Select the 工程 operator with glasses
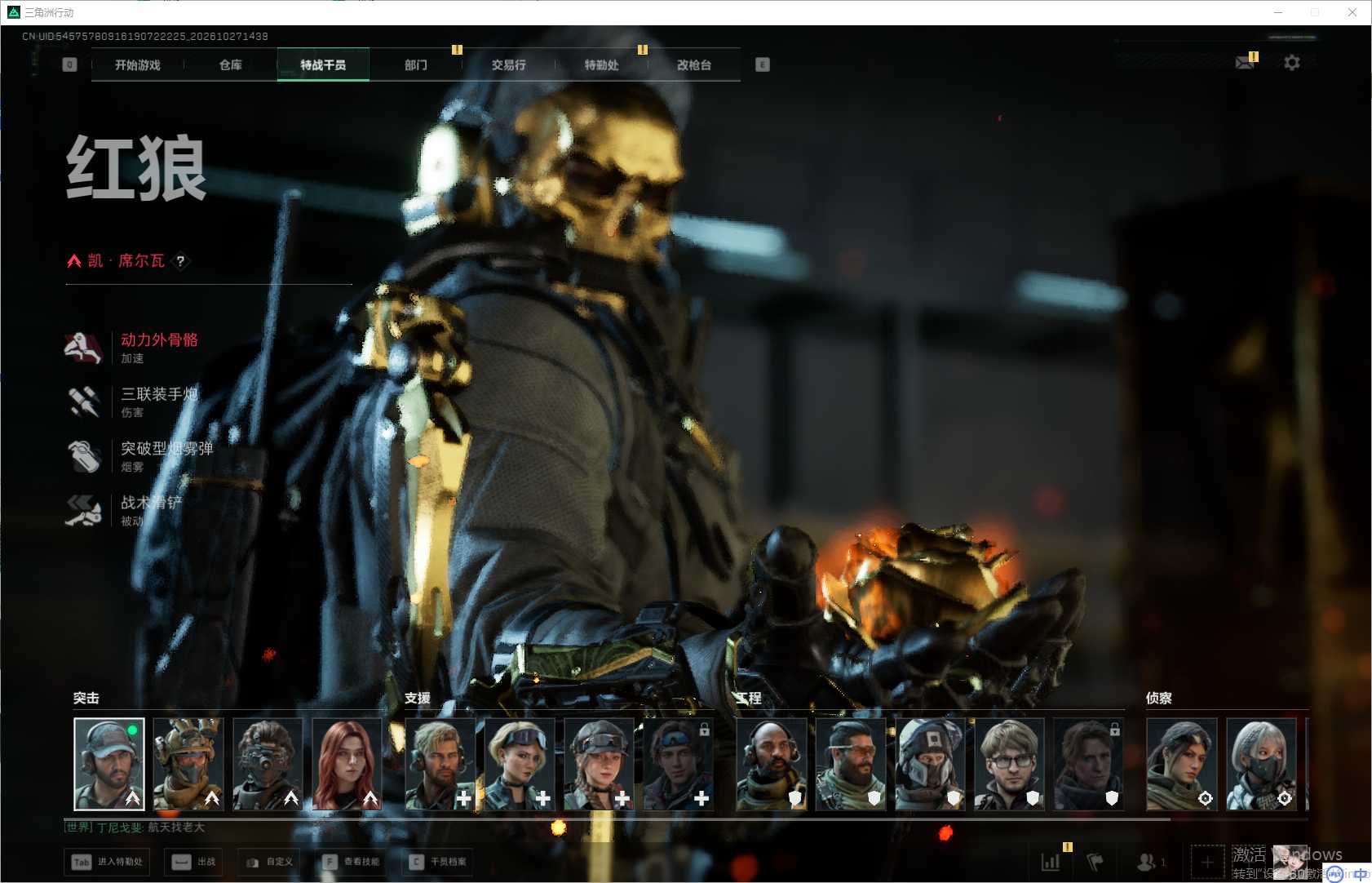The width and height of the screenshot is (1372, 883). pos(1009,764)
